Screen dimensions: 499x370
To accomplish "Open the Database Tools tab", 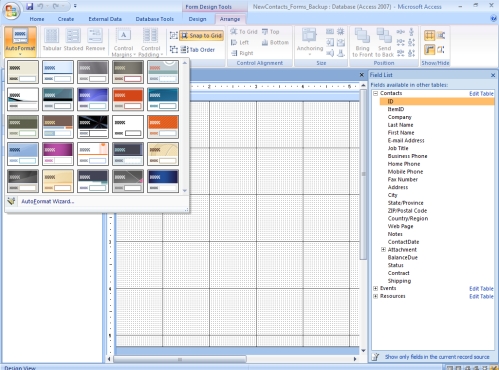I will click(154, 19).
